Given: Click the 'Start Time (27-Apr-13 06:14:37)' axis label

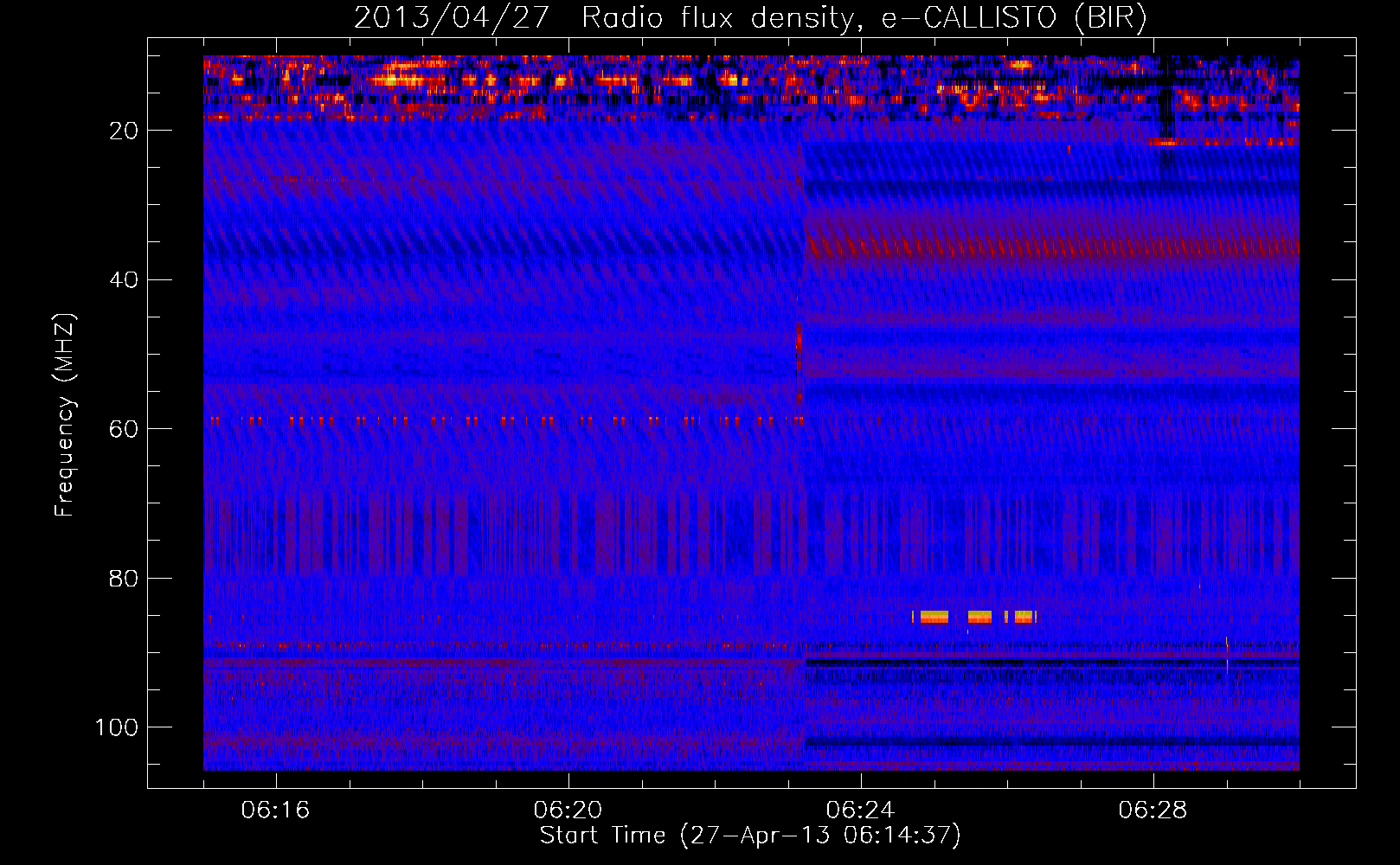Looking at the screenshot, I should 750,836.
